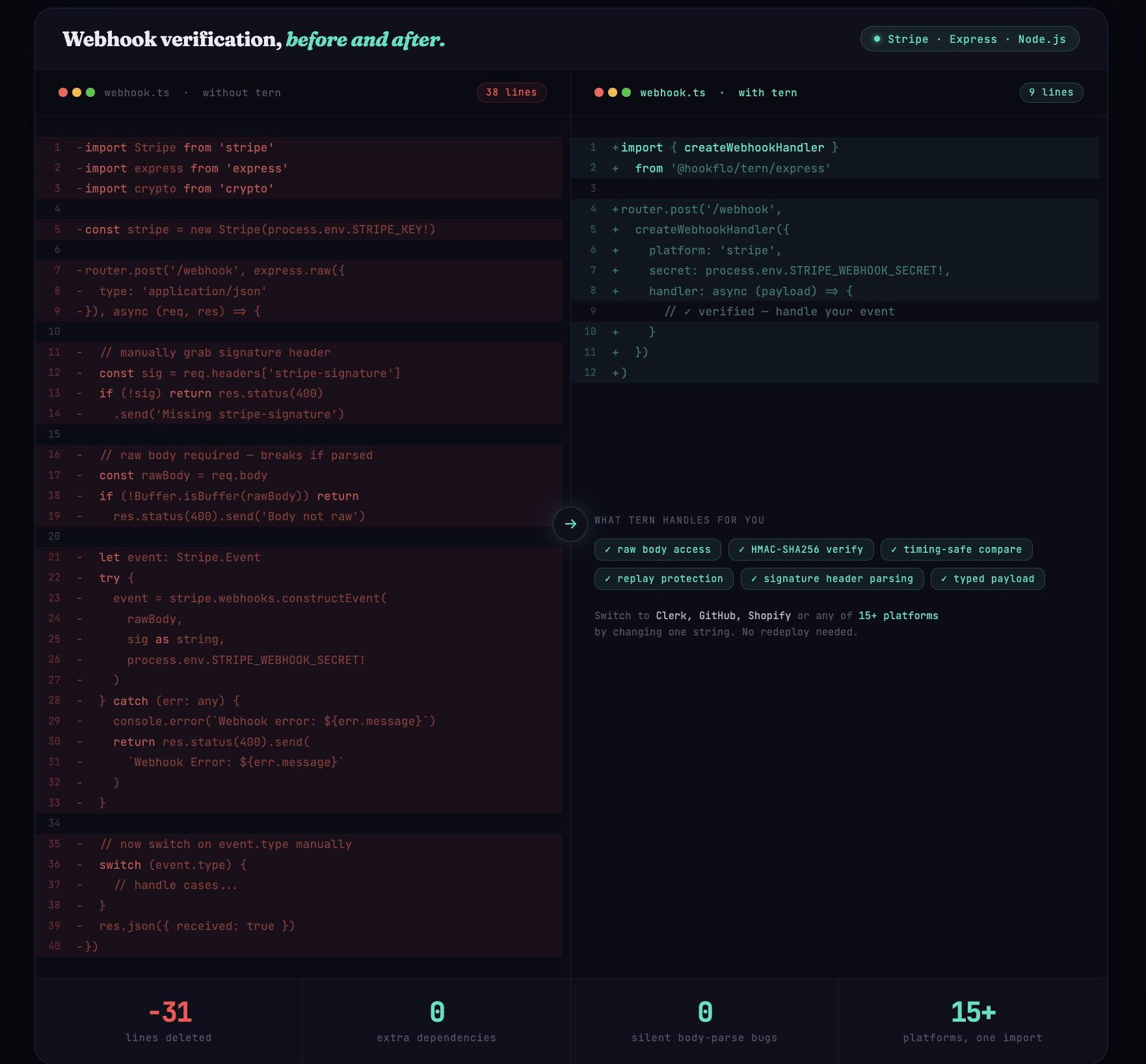The image size is (1146, 1064).
Task: Click 'extra dependencies' caption
Action: tap(436, 1038)
